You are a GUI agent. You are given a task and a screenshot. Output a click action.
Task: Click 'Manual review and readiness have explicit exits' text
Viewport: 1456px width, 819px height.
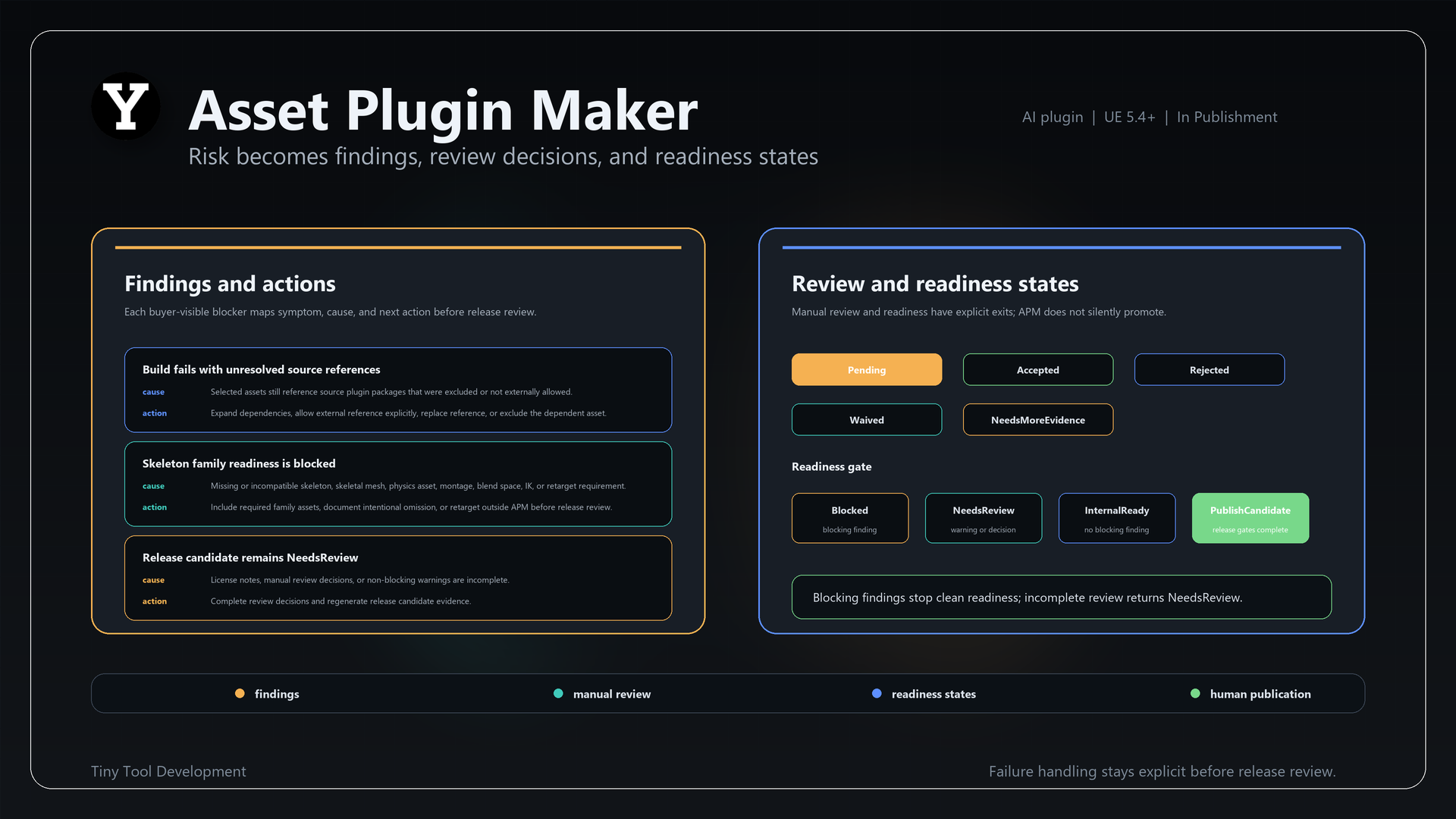(979, 312)
